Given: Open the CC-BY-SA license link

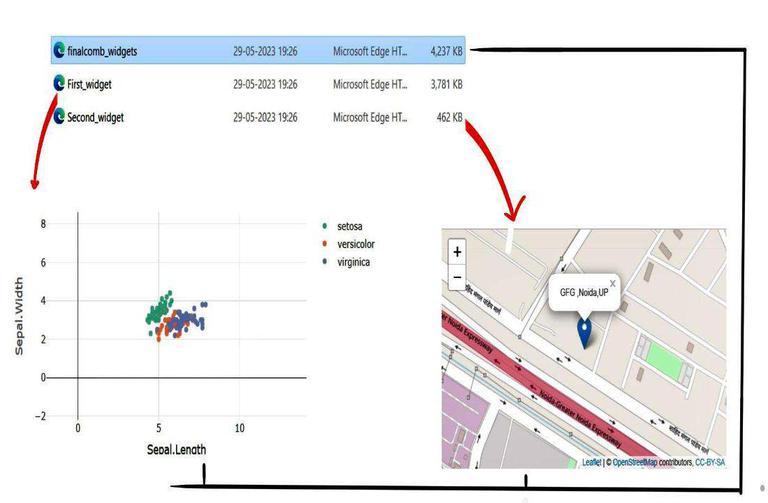Looking at the screenshot, I should pyautogui.click(x=710, y=462).
